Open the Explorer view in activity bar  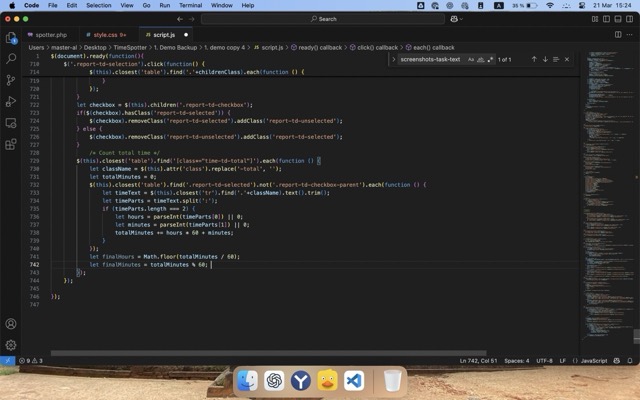[11, 38]
